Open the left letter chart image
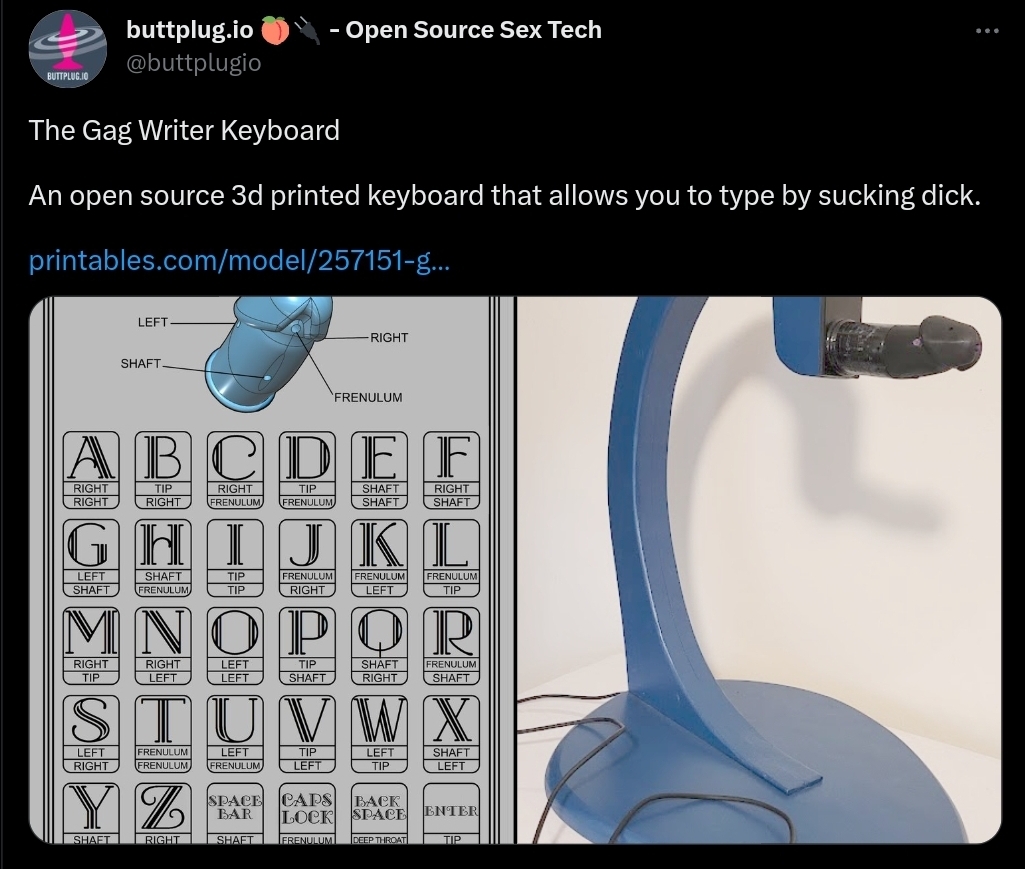1025x869 pixels. pos(272,570)
